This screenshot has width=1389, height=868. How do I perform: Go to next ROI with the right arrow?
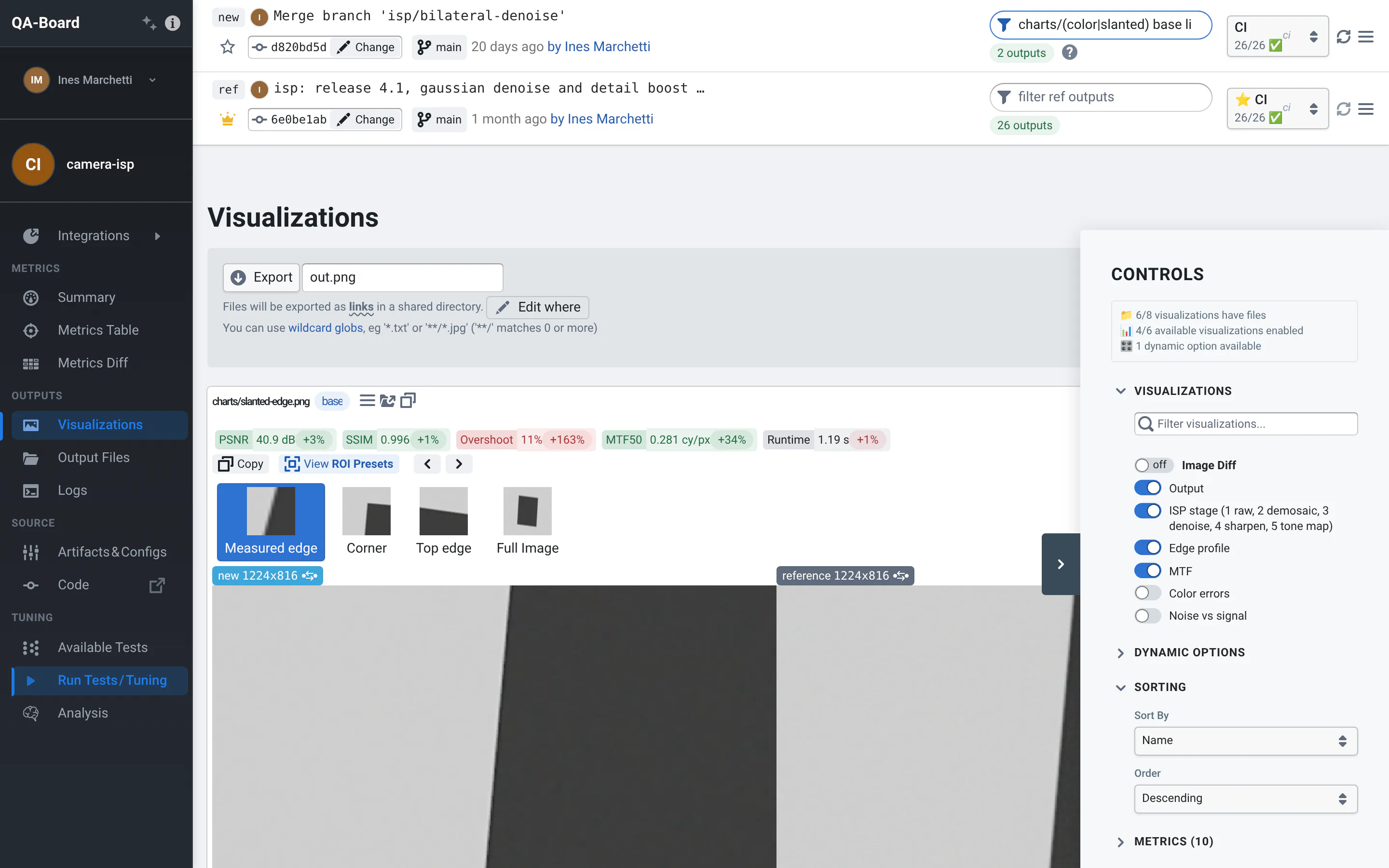point(459,464)
